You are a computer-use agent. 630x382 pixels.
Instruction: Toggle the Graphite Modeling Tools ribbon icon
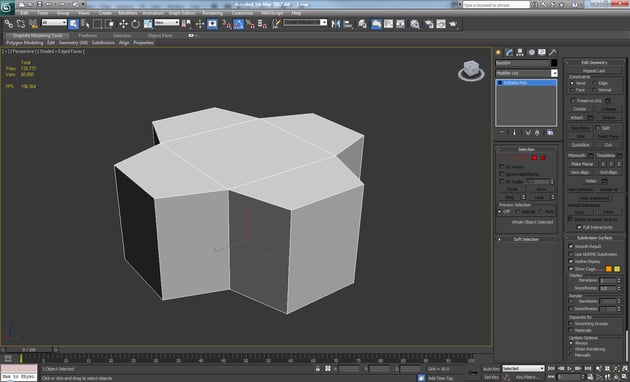[x=376, y=24]
